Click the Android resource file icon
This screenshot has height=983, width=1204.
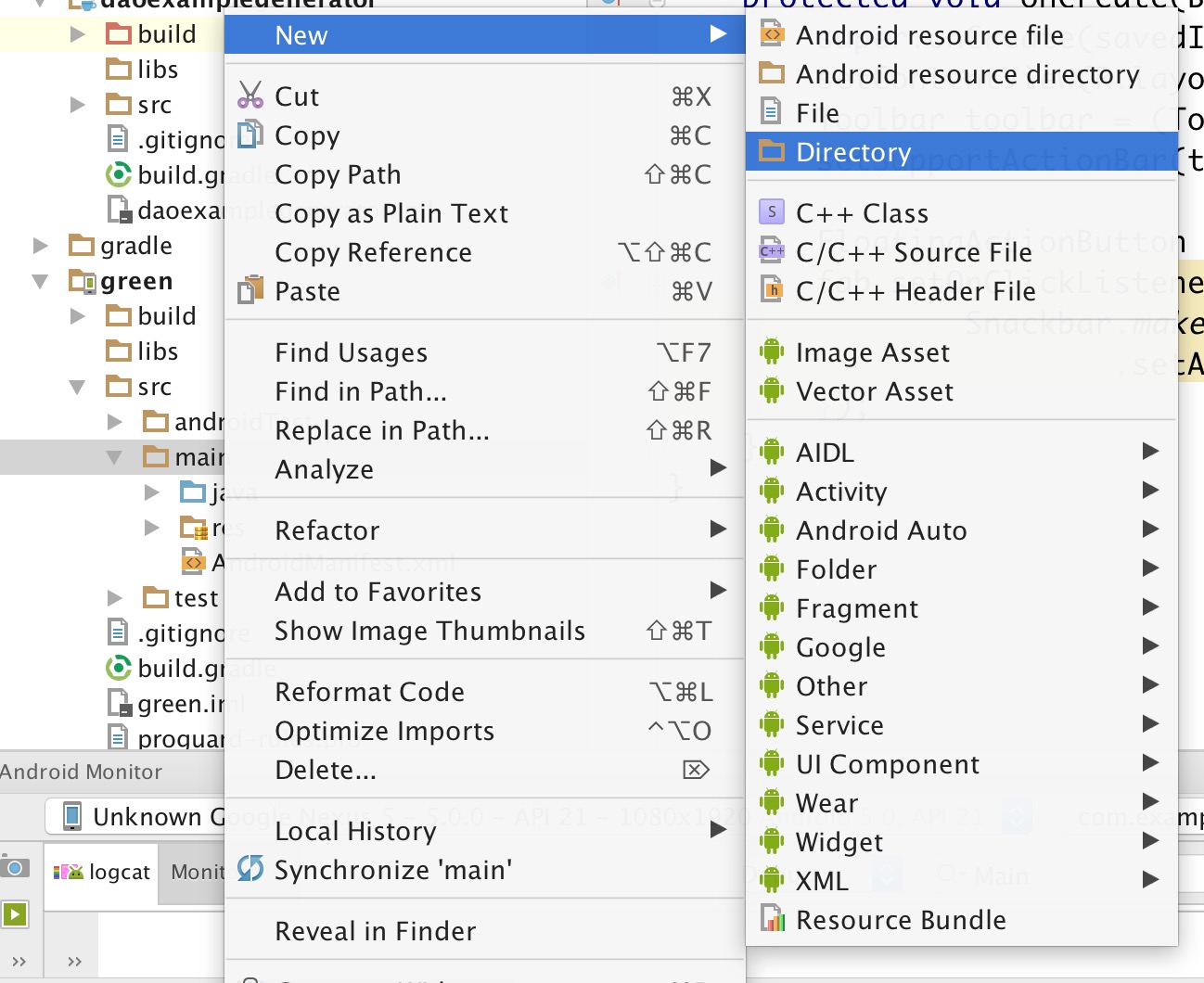[772, 35]
